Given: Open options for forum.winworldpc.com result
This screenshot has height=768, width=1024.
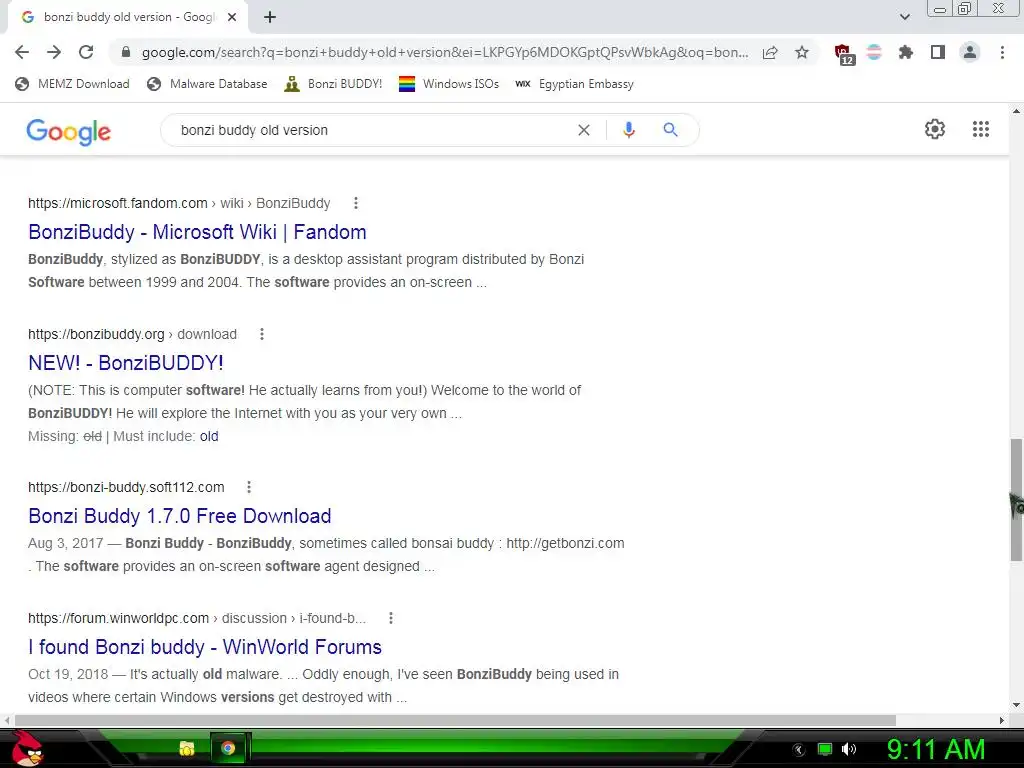Looking at the screenshot, I should [x=391, y=618].
